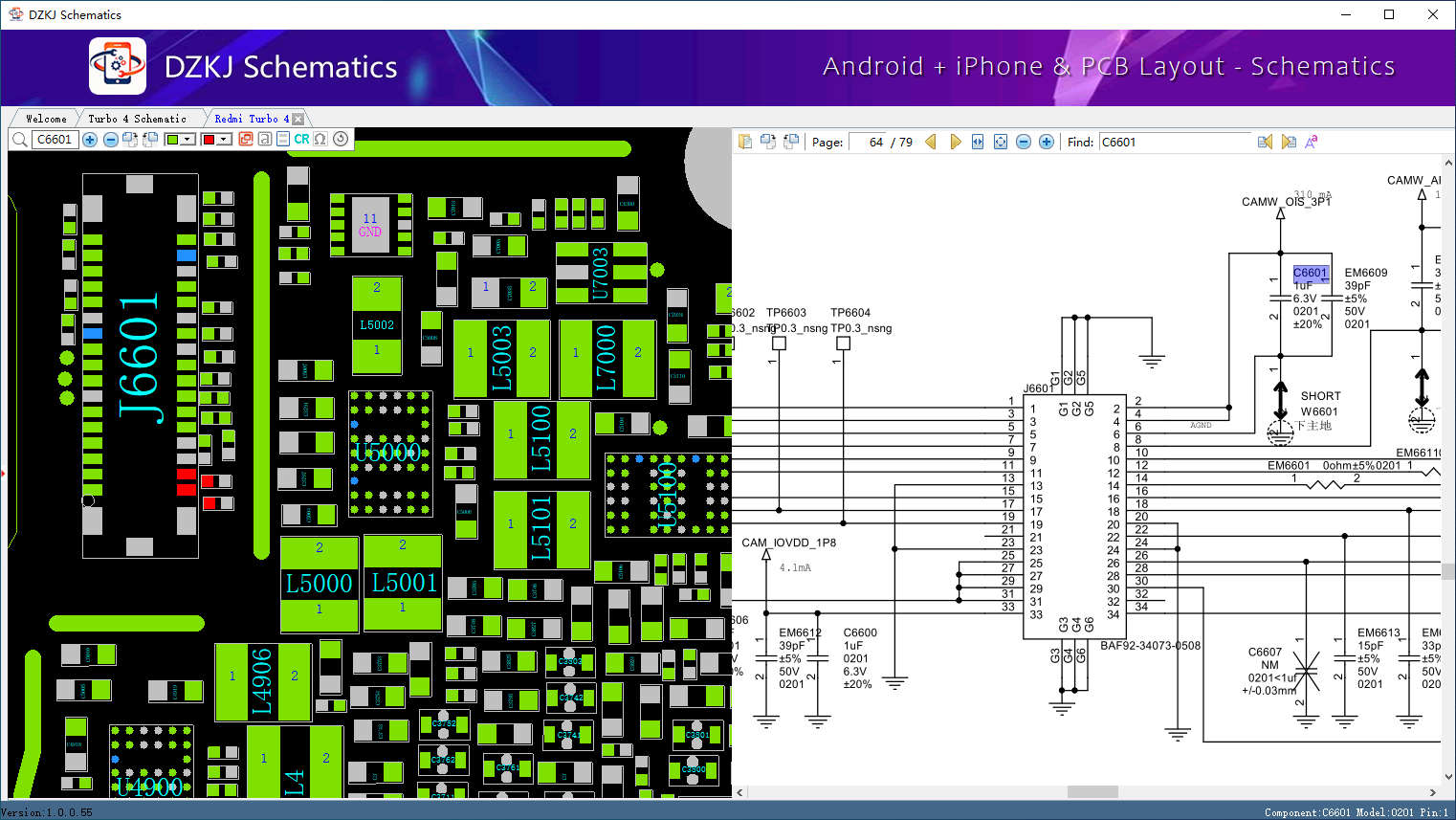Close the Redmi Turbo 4 tab
Image resolution: width=1456 pixels, height=820 pixels.
tap(298, 119)
